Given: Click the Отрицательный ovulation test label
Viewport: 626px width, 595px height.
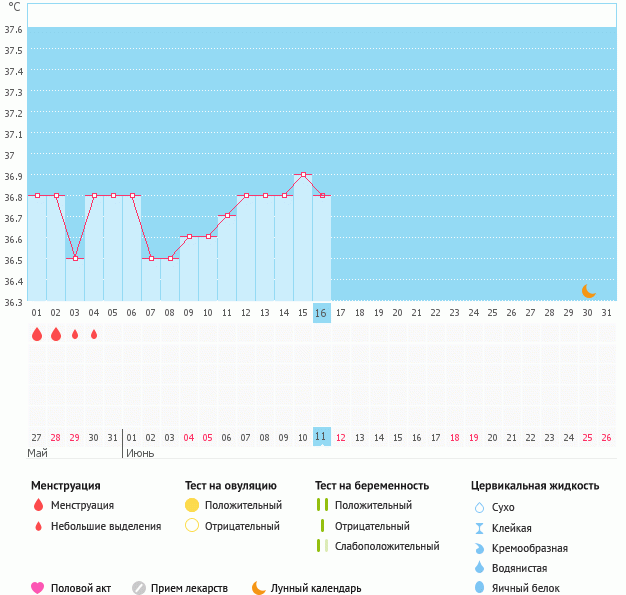Looking at the screenshot, I should [x=242, y=526].
